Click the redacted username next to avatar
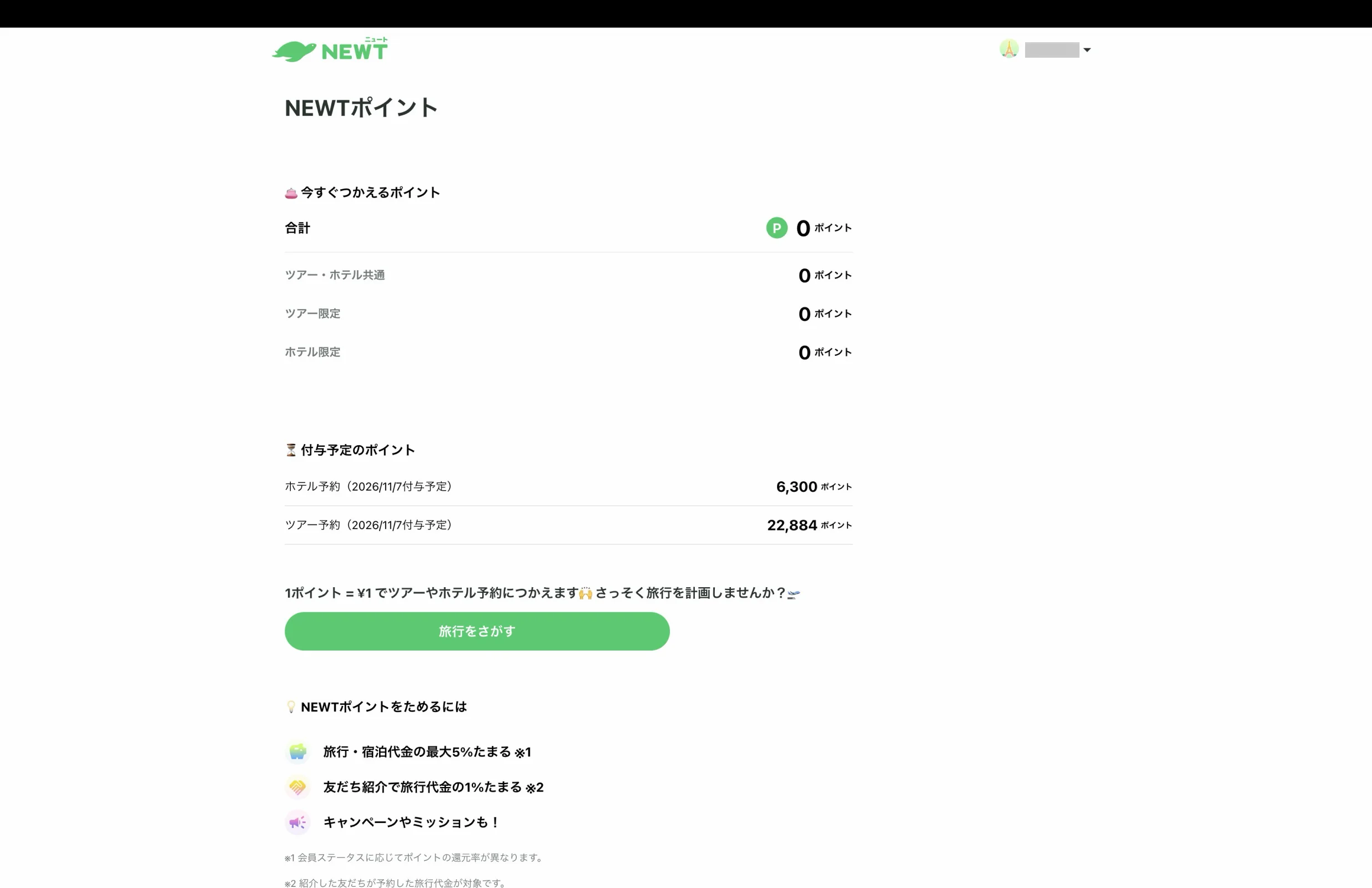1372x888 pixels. pos(1052,50)
